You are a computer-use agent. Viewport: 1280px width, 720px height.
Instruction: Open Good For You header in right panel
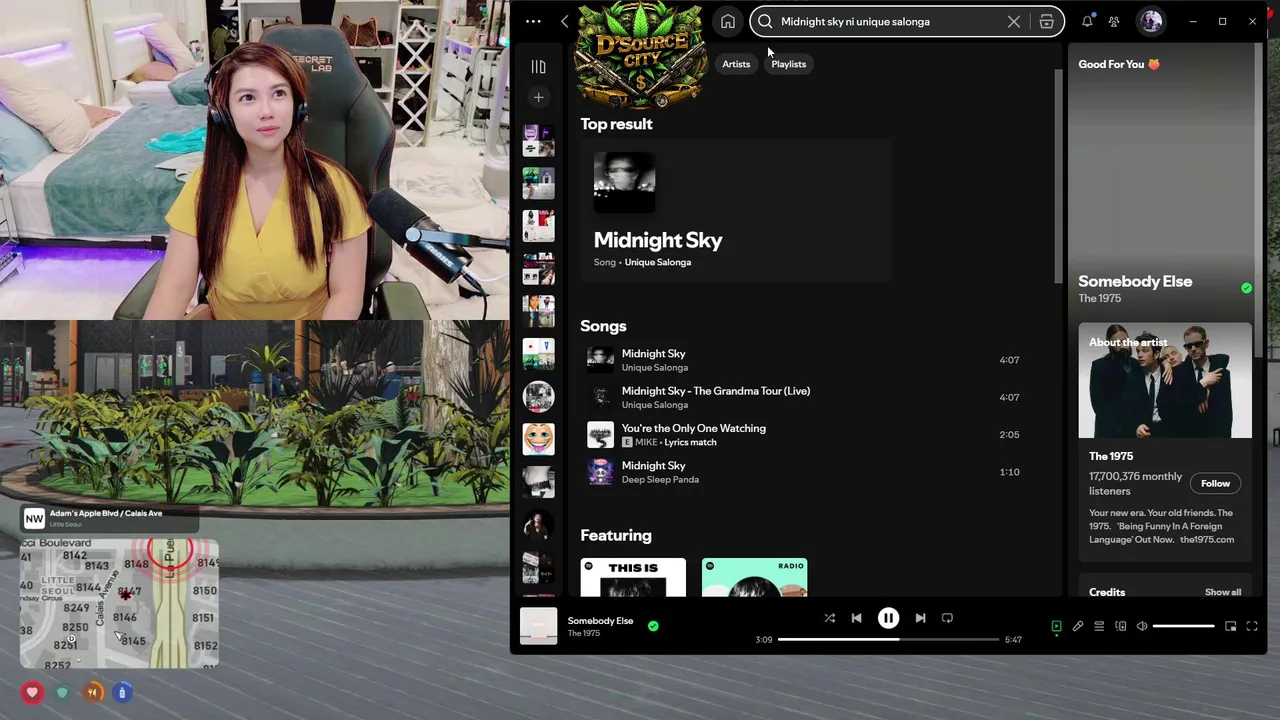point(1119,64)
